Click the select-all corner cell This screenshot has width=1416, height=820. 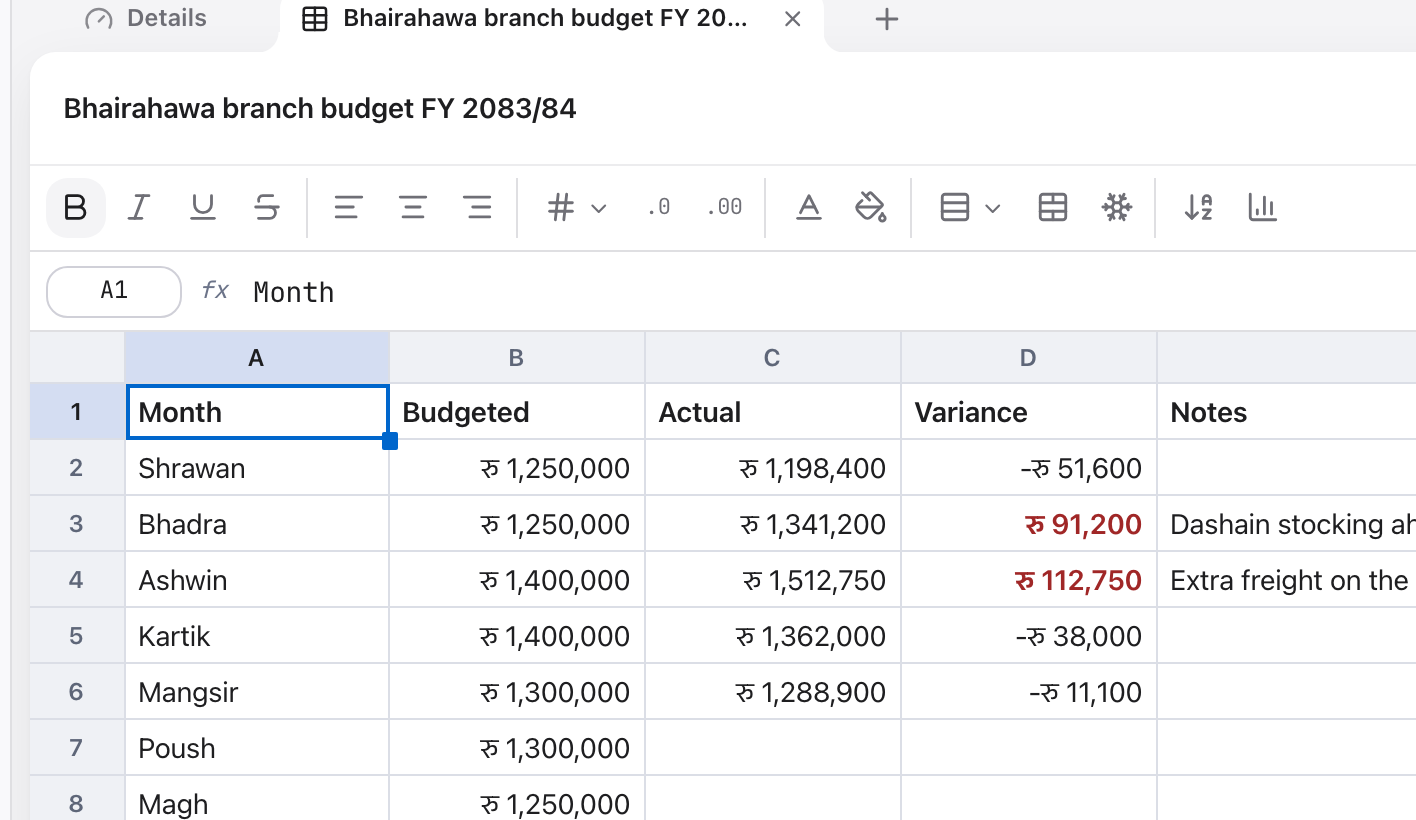coord(77,358)
